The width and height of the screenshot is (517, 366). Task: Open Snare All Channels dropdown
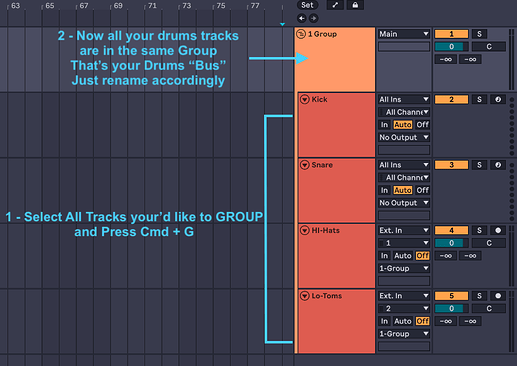click(x=404, y=178)
